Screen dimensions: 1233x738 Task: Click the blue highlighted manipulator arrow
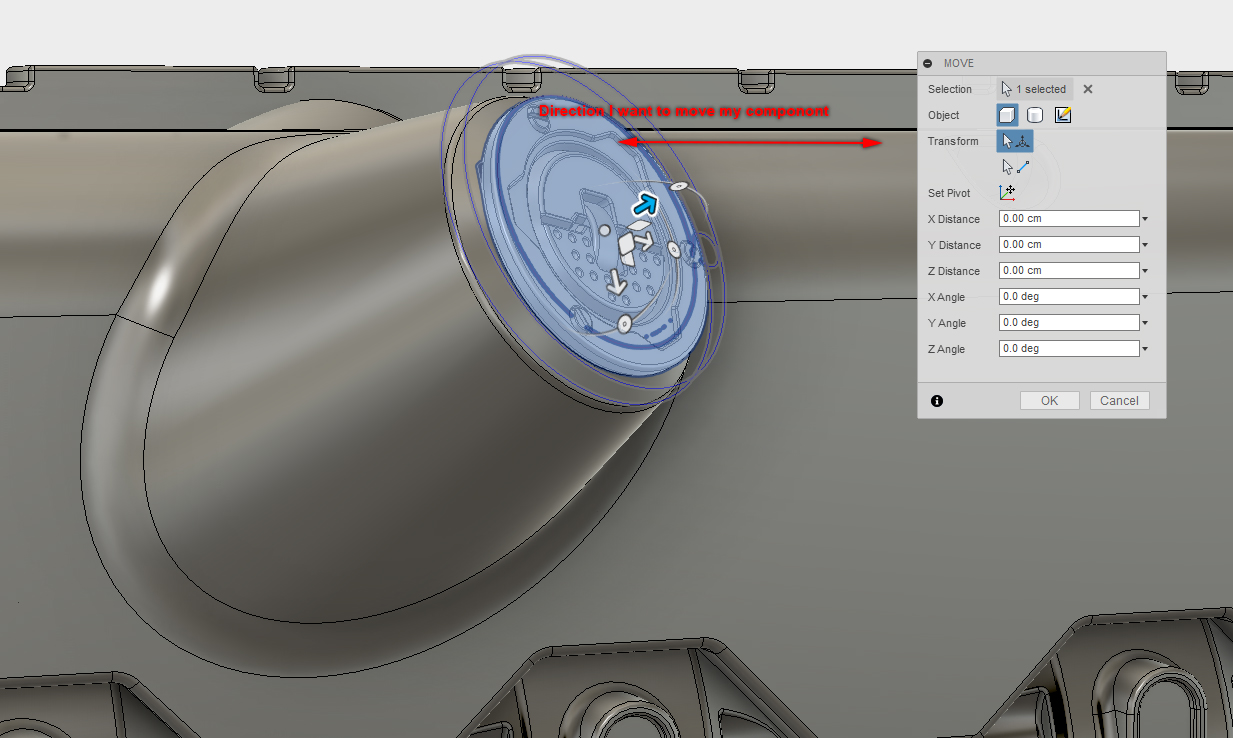(x=646, y=205)
